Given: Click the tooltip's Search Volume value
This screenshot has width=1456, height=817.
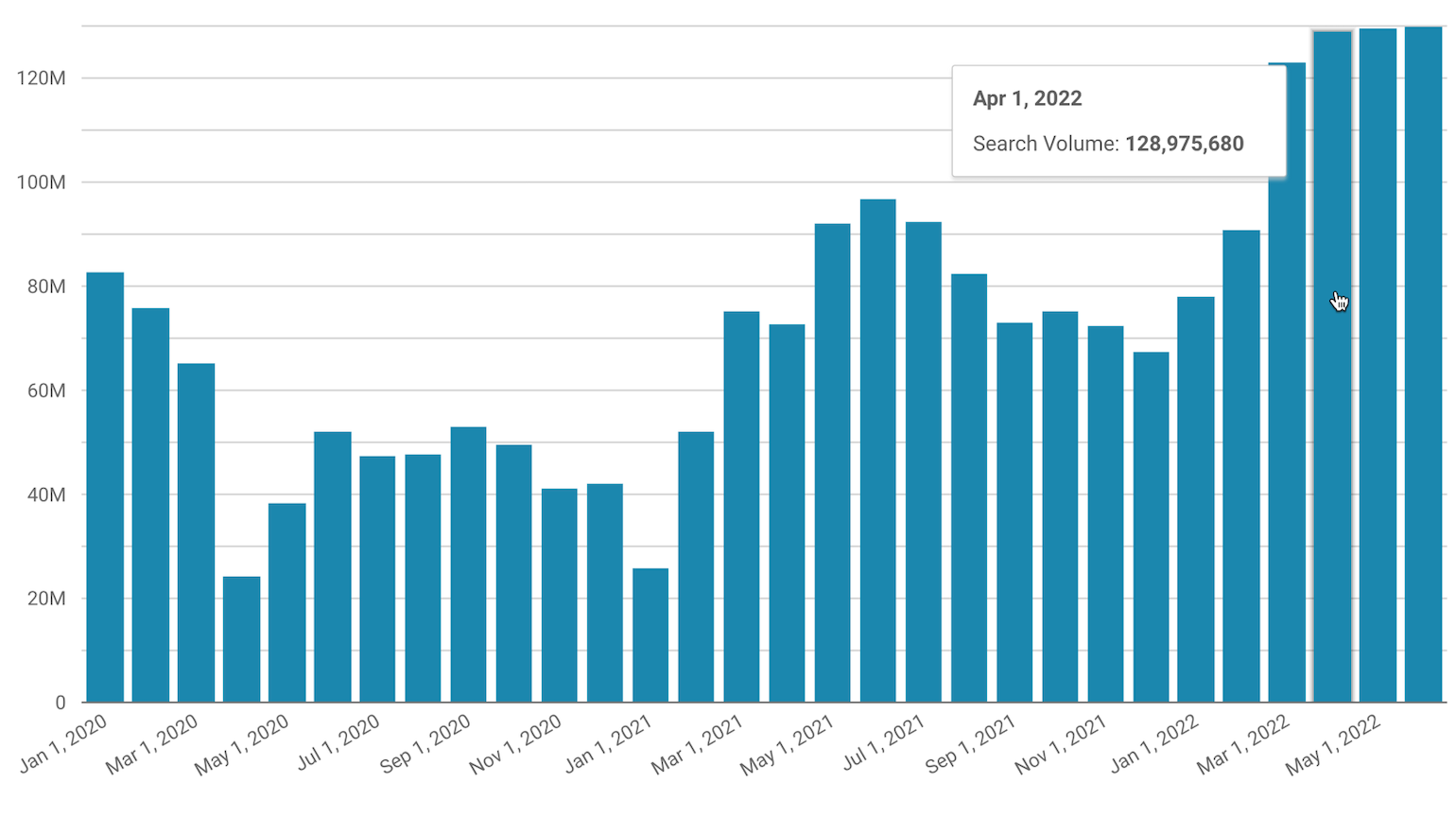Looking at the screenshot, I should 1184,144.
